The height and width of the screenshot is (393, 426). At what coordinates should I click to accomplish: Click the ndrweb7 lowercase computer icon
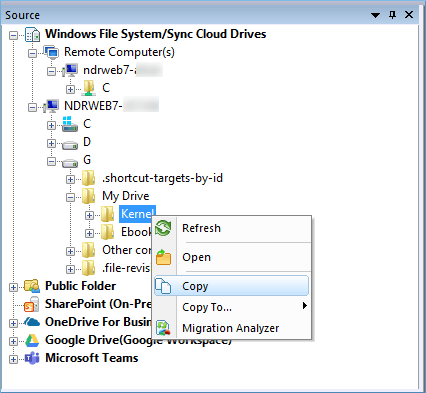pyautogui.click(x=70, y=70)
